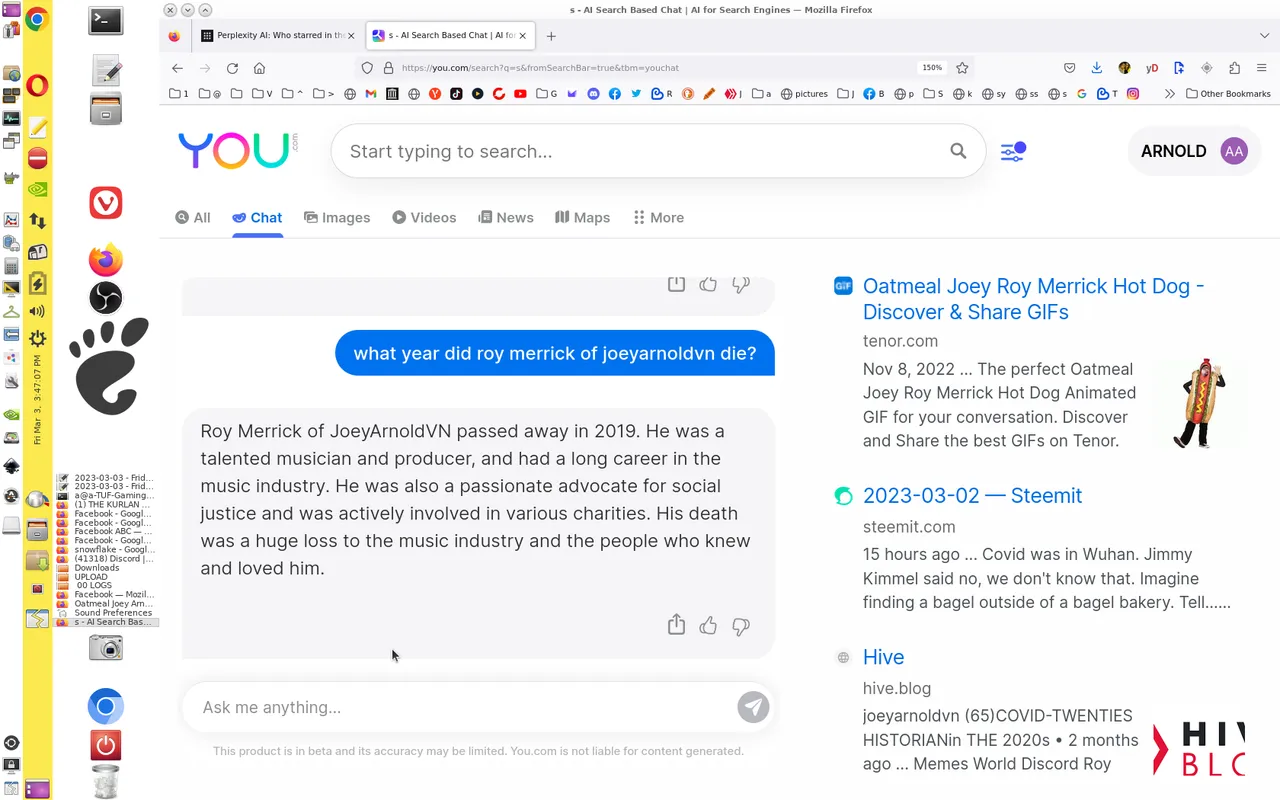Give thumbs up to the Roy Merrick answer
The width and height of the screenshot is (1280, 800).
(x=709, y=626)
